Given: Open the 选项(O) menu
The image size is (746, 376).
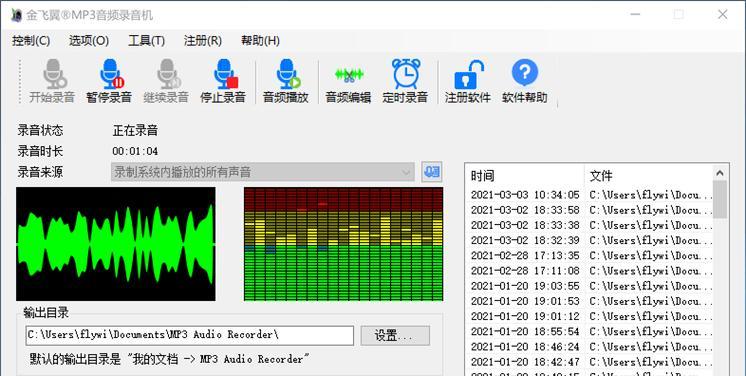Looking at the screenshot, I should [89, 41].
